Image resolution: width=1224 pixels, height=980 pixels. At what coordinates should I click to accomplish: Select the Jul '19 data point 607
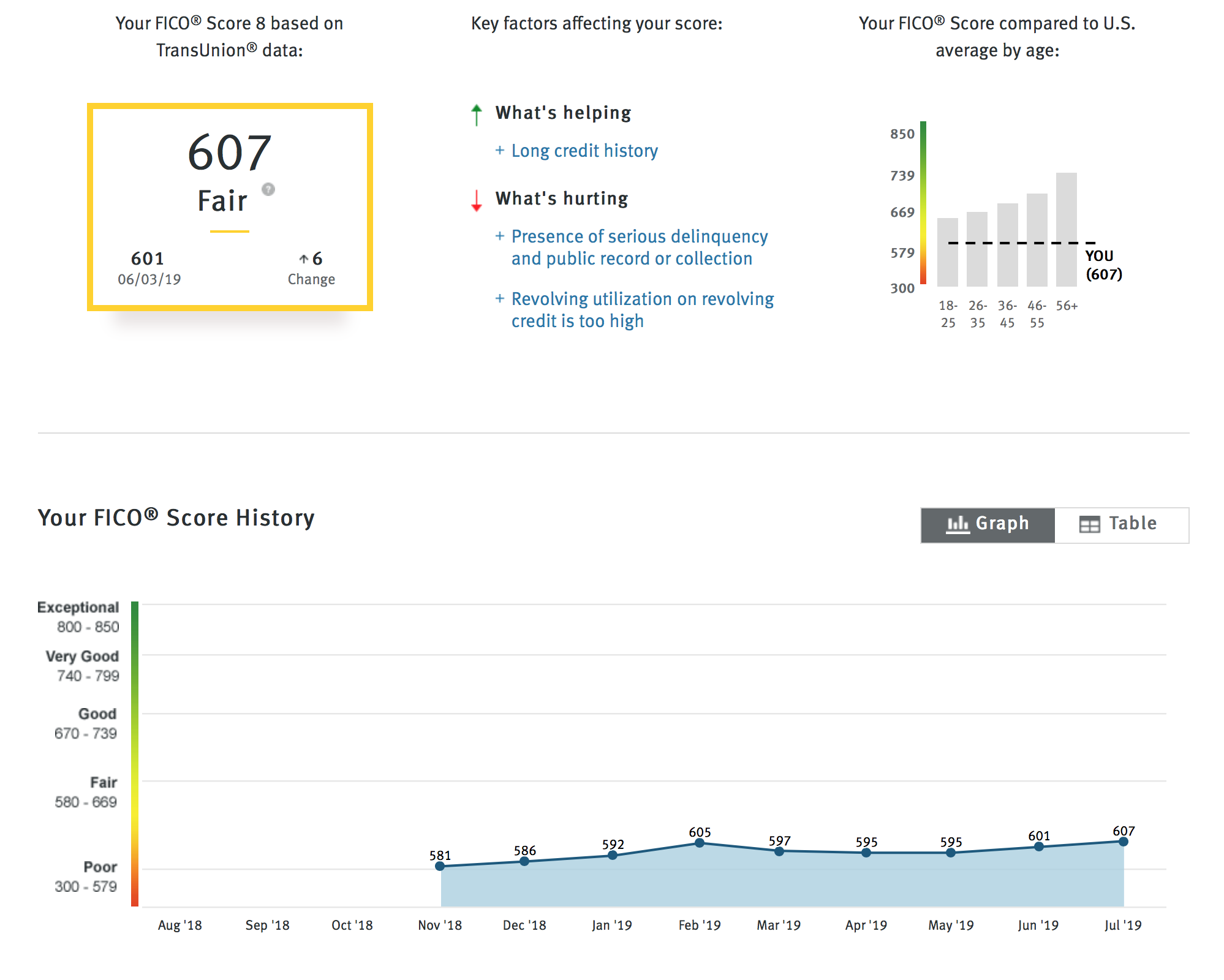pyautogui.click(x=1124, y=842)
